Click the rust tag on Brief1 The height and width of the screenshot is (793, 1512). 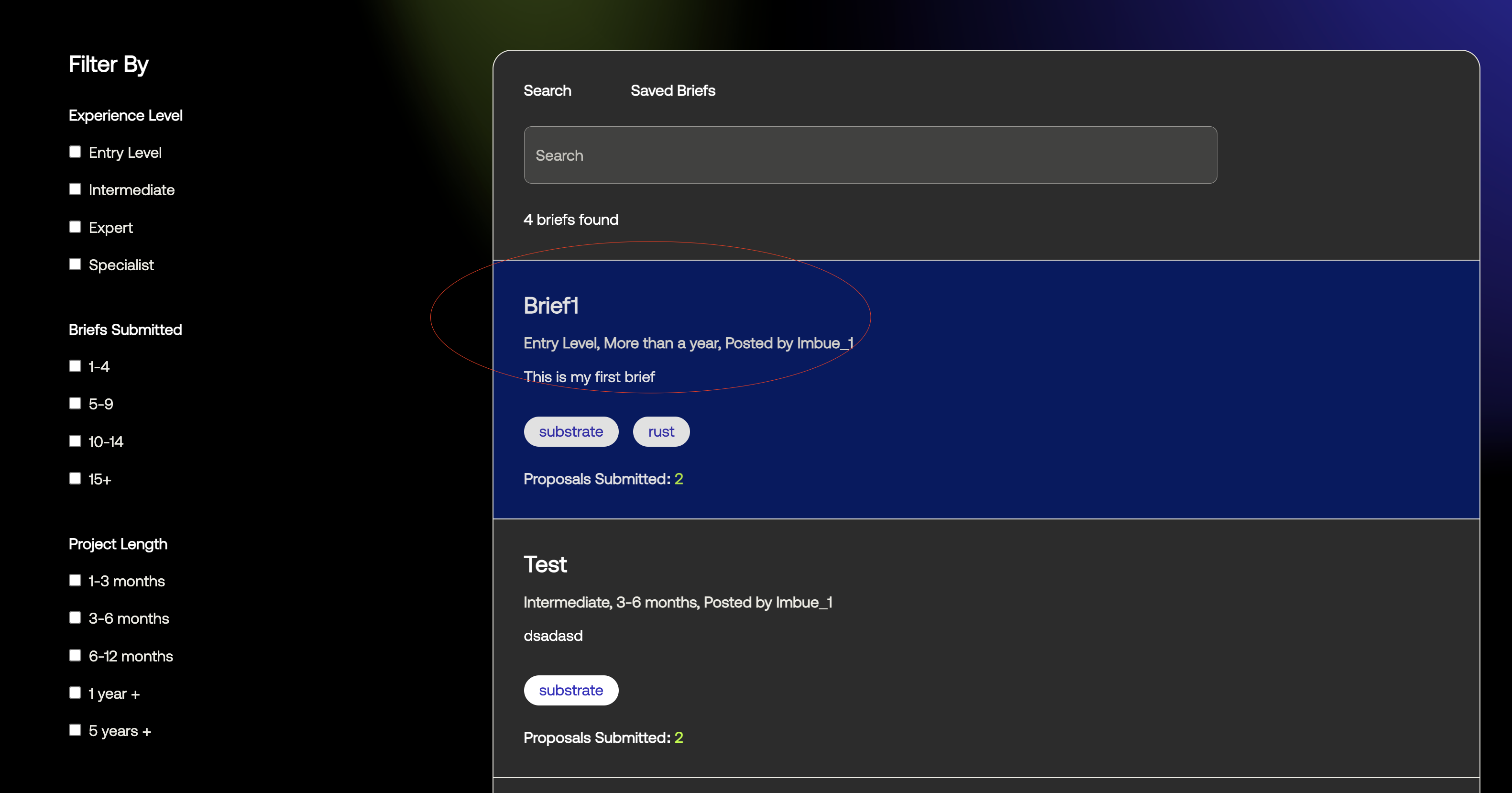pyautogui.click(x=661, y=431)
